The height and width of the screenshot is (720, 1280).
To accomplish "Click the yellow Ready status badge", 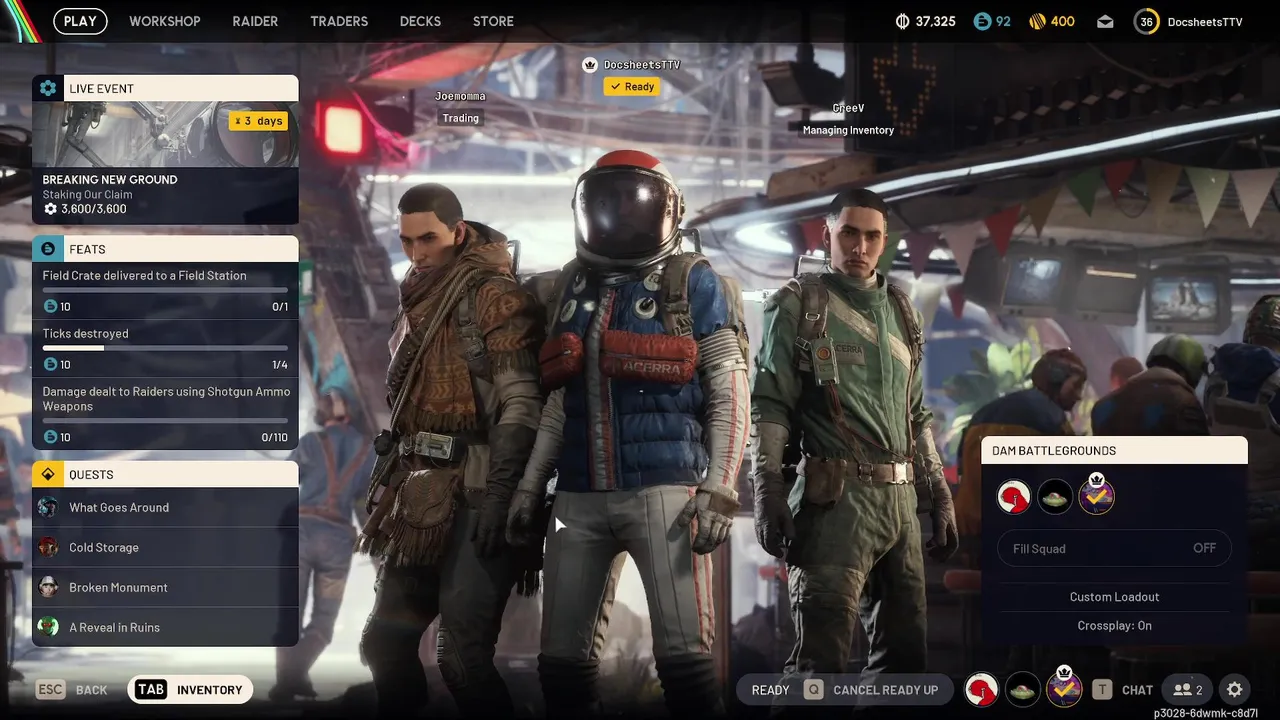I will [632, 87].
